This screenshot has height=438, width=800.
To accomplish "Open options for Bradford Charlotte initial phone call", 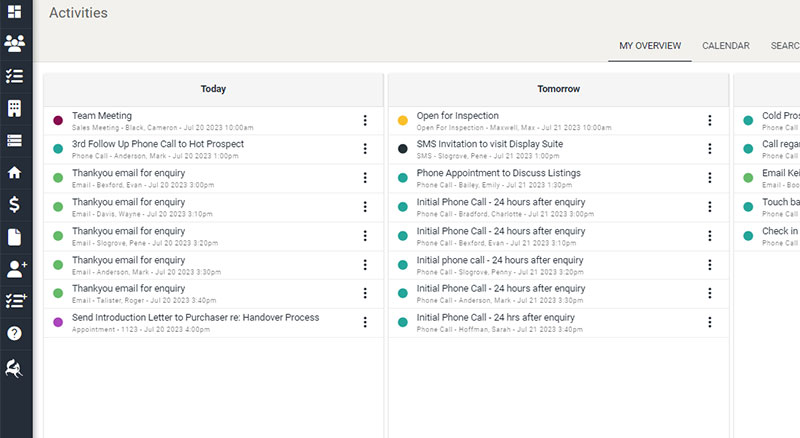I will pos(710,207).
